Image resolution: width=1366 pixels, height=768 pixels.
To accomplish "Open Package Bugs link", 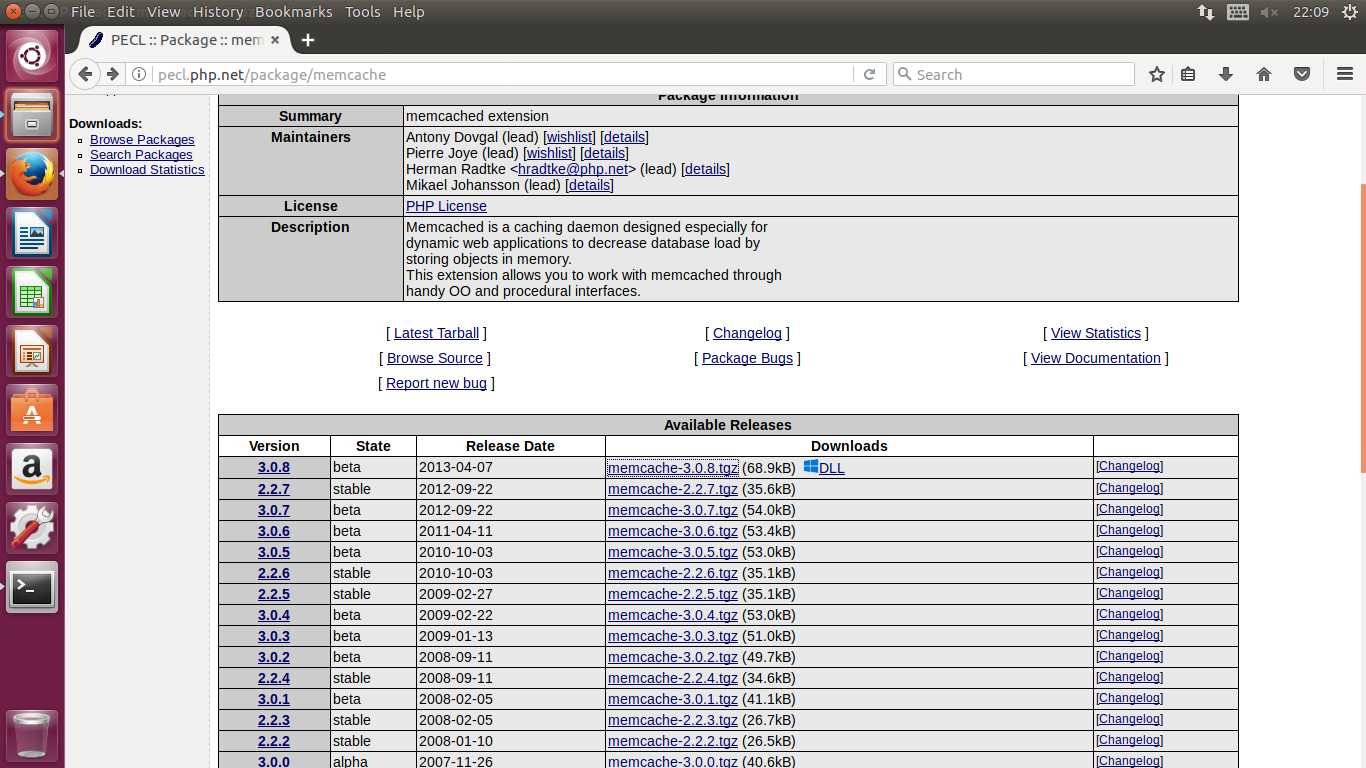I will pos(747,358).
